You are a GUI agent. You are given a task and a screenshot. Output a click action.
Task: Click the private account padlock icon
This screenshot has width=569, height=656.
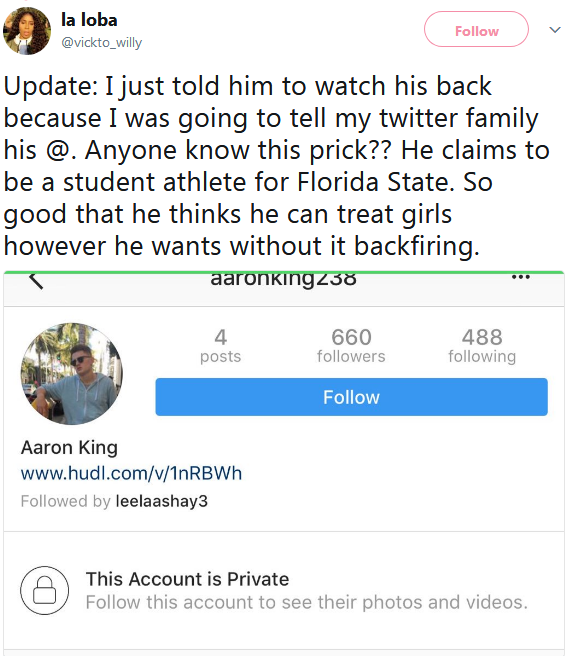[45, 590]
